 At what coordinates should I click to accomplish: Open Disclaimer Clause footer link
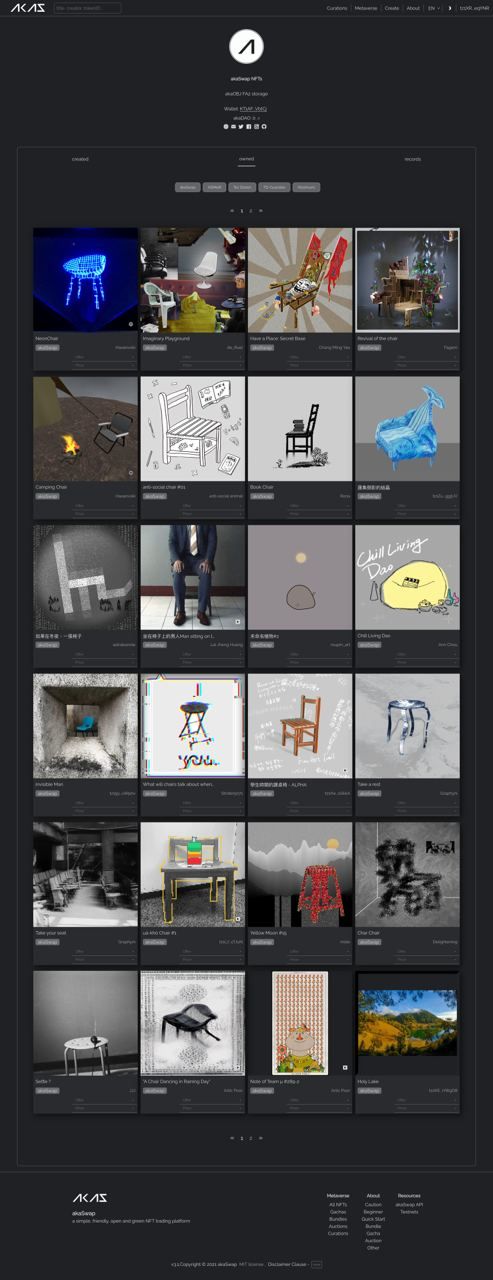288,1264
